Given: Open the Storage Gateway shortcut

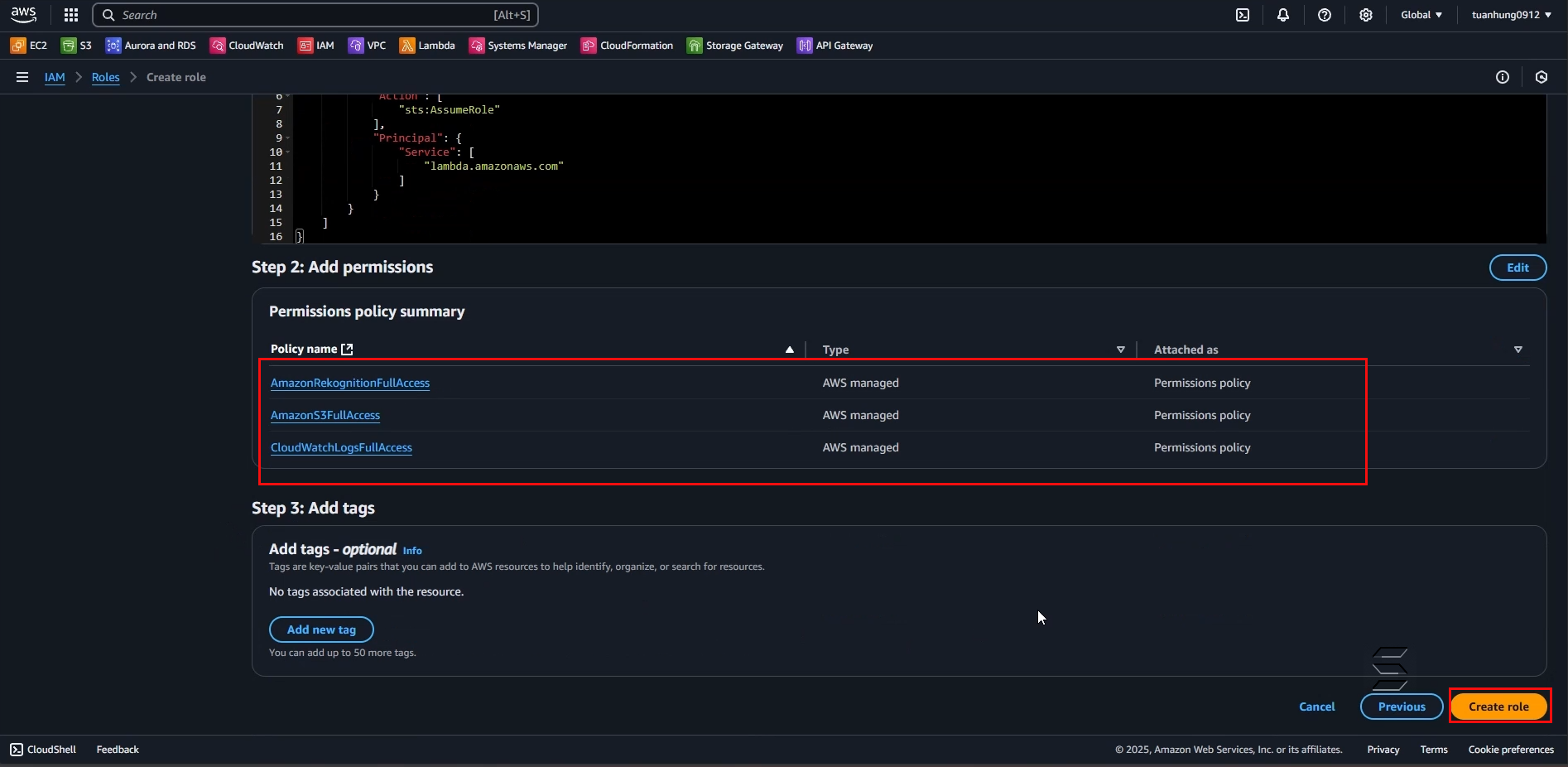Looking at the screenshot, I should pyautogui.click(x=735, y=46).
